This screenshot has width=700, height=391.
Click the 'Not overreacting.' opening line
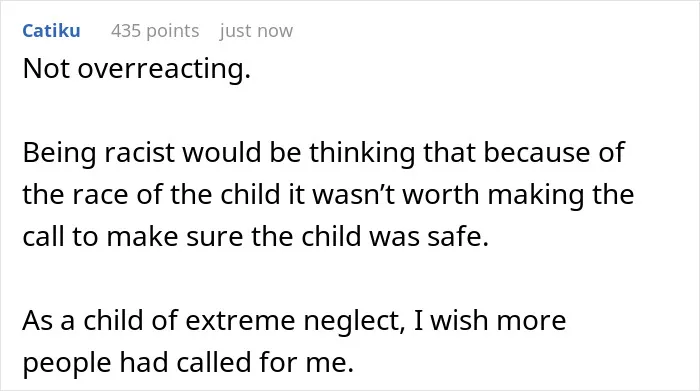coord(137,69)
